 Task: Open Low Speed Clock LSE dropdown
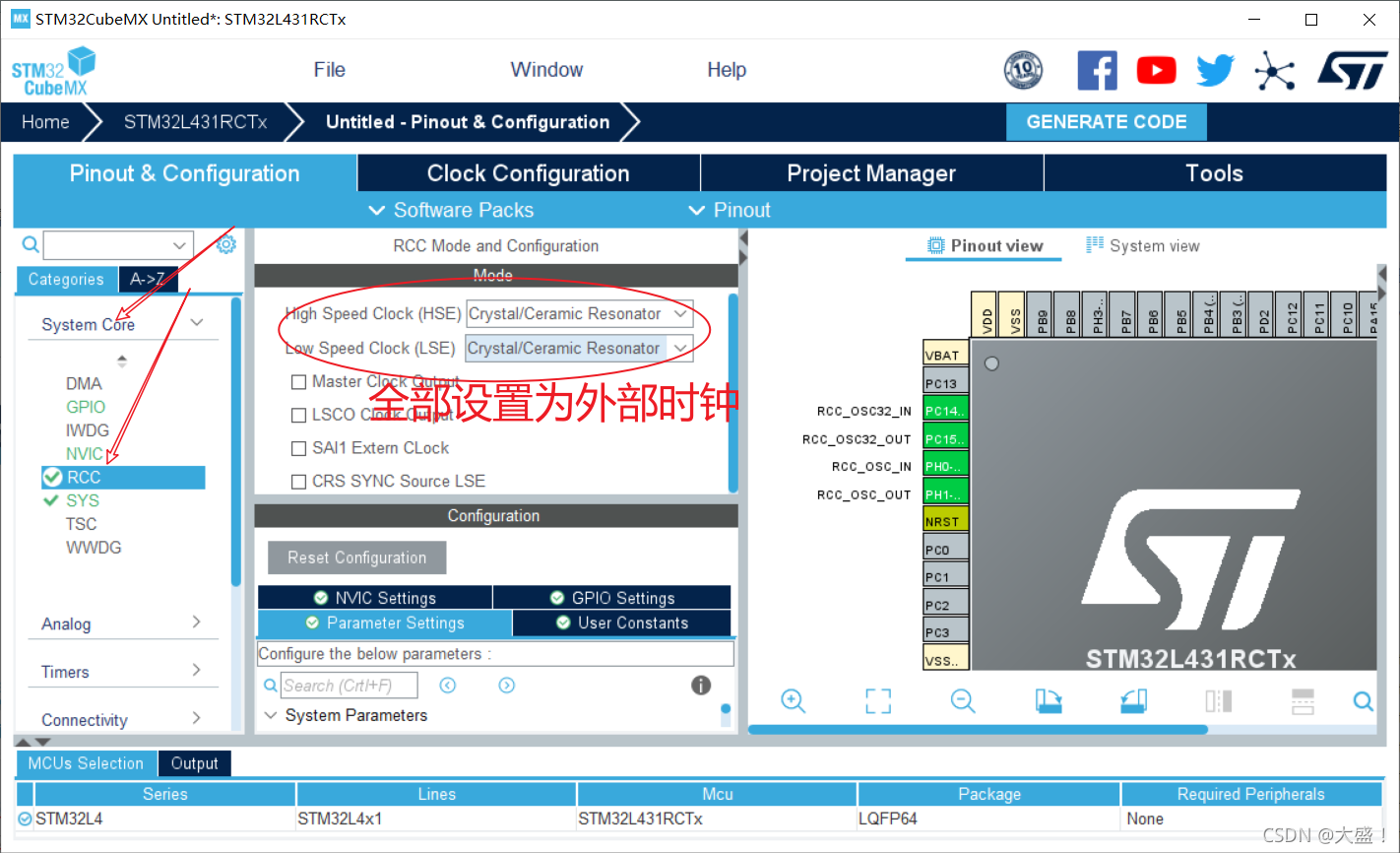click(580, 349)
